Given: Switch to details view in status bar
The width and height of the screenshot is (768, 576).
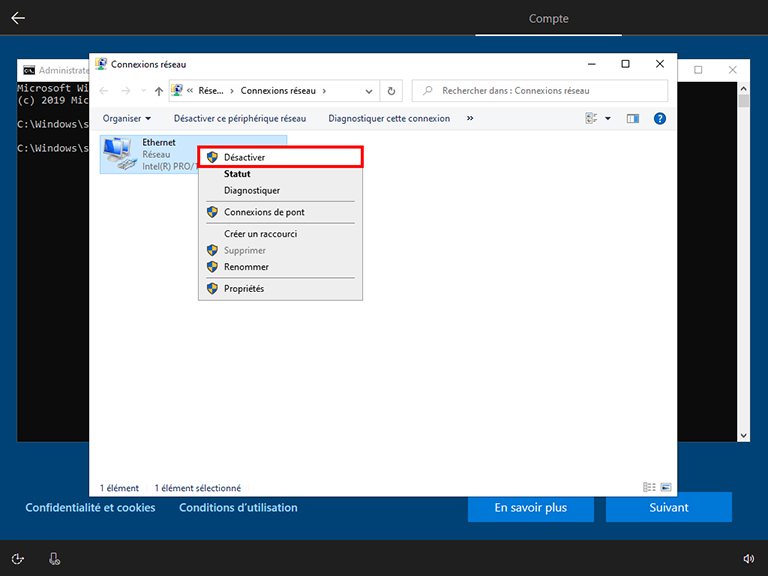Looking at the screenshot, I should [x=649, y=488].
